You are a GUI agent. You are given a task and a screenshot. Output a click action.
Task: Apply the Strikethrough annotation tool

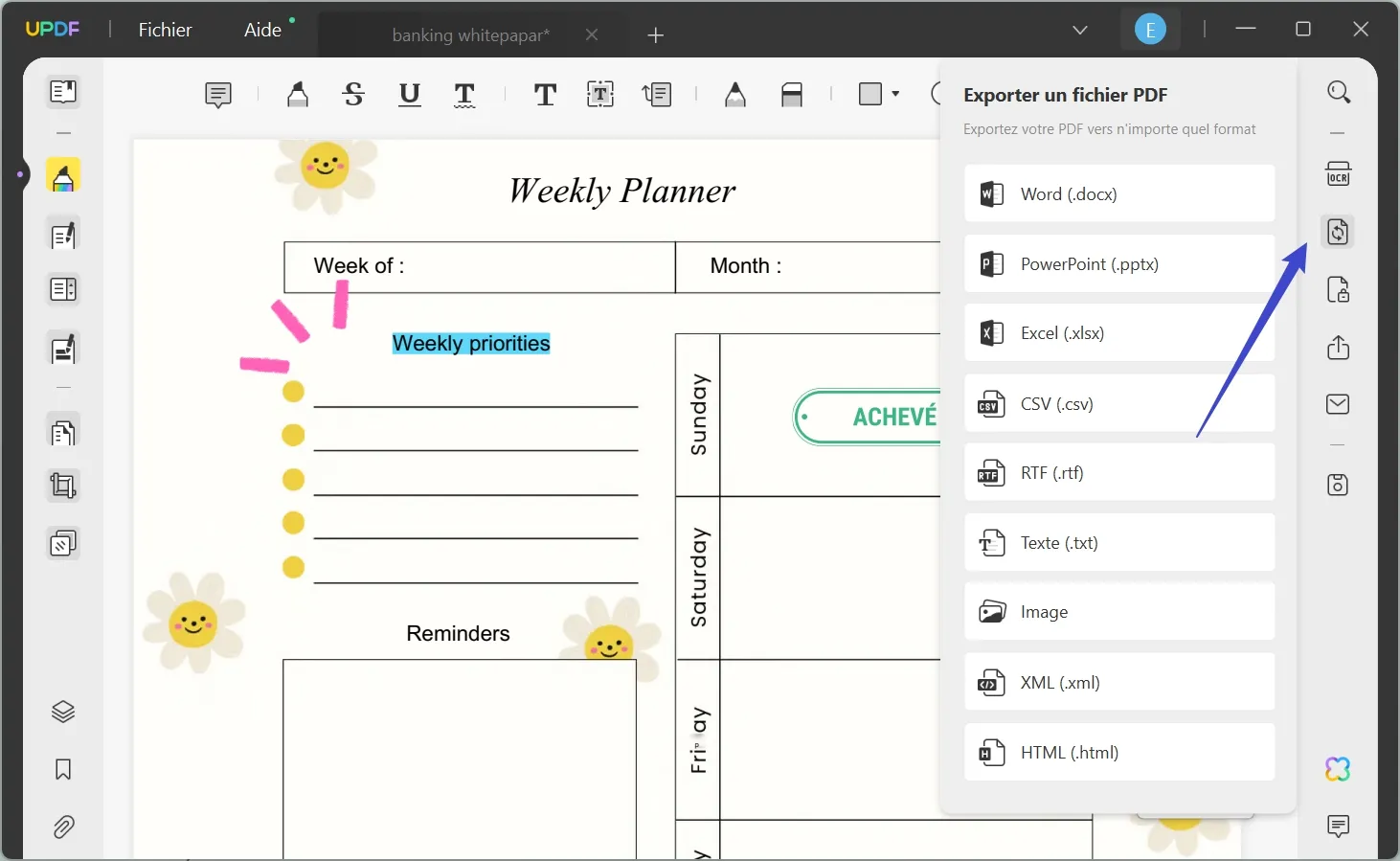[353, 94]
